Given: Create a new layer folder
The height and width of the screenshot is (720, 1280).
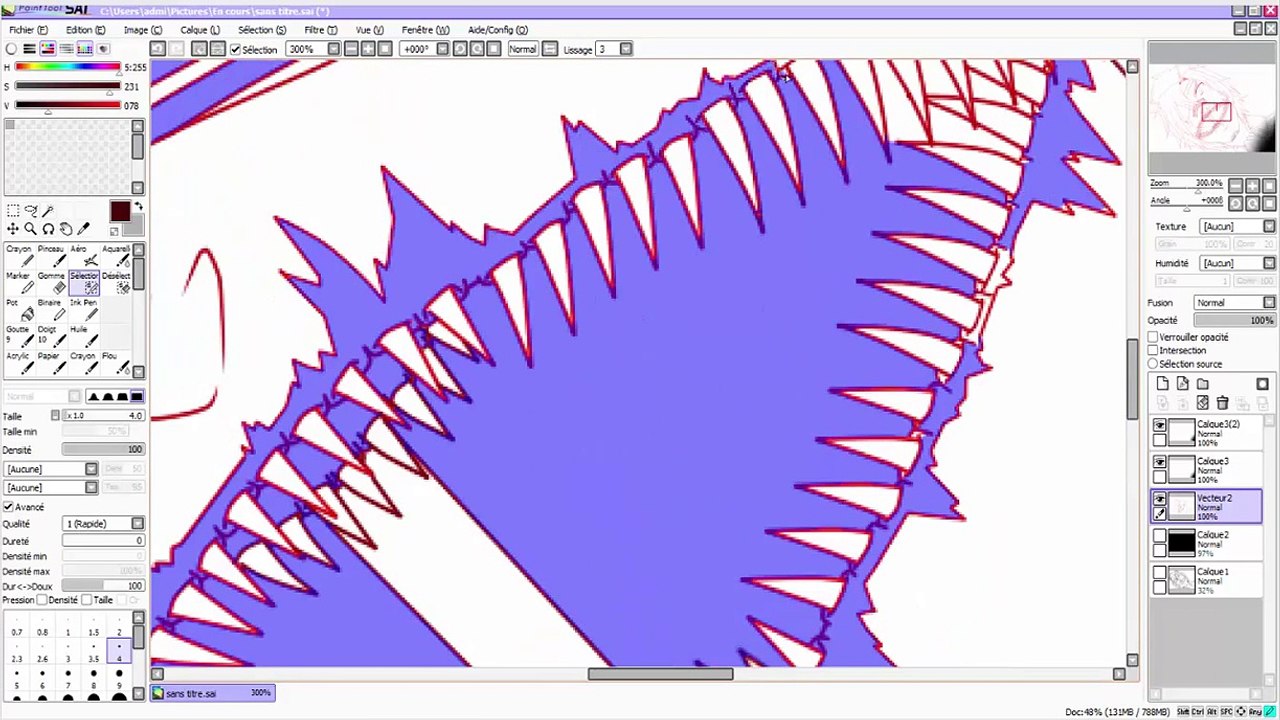Looking at the screenshot, I should click(1203, 384).
